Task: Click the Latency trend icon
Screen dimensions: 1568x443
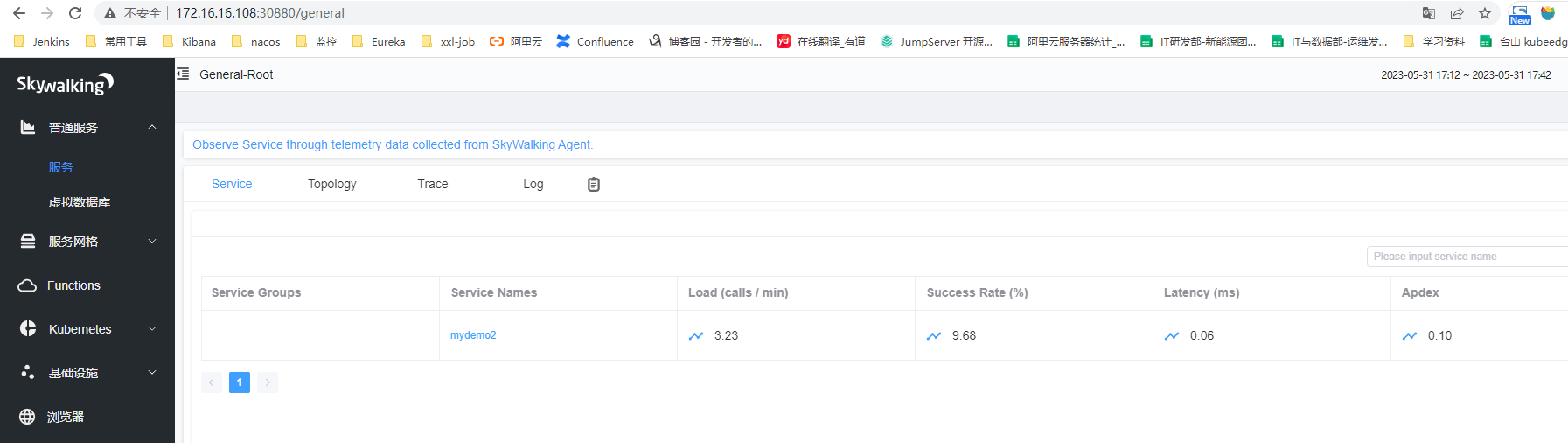Action: coord(1172,336)
